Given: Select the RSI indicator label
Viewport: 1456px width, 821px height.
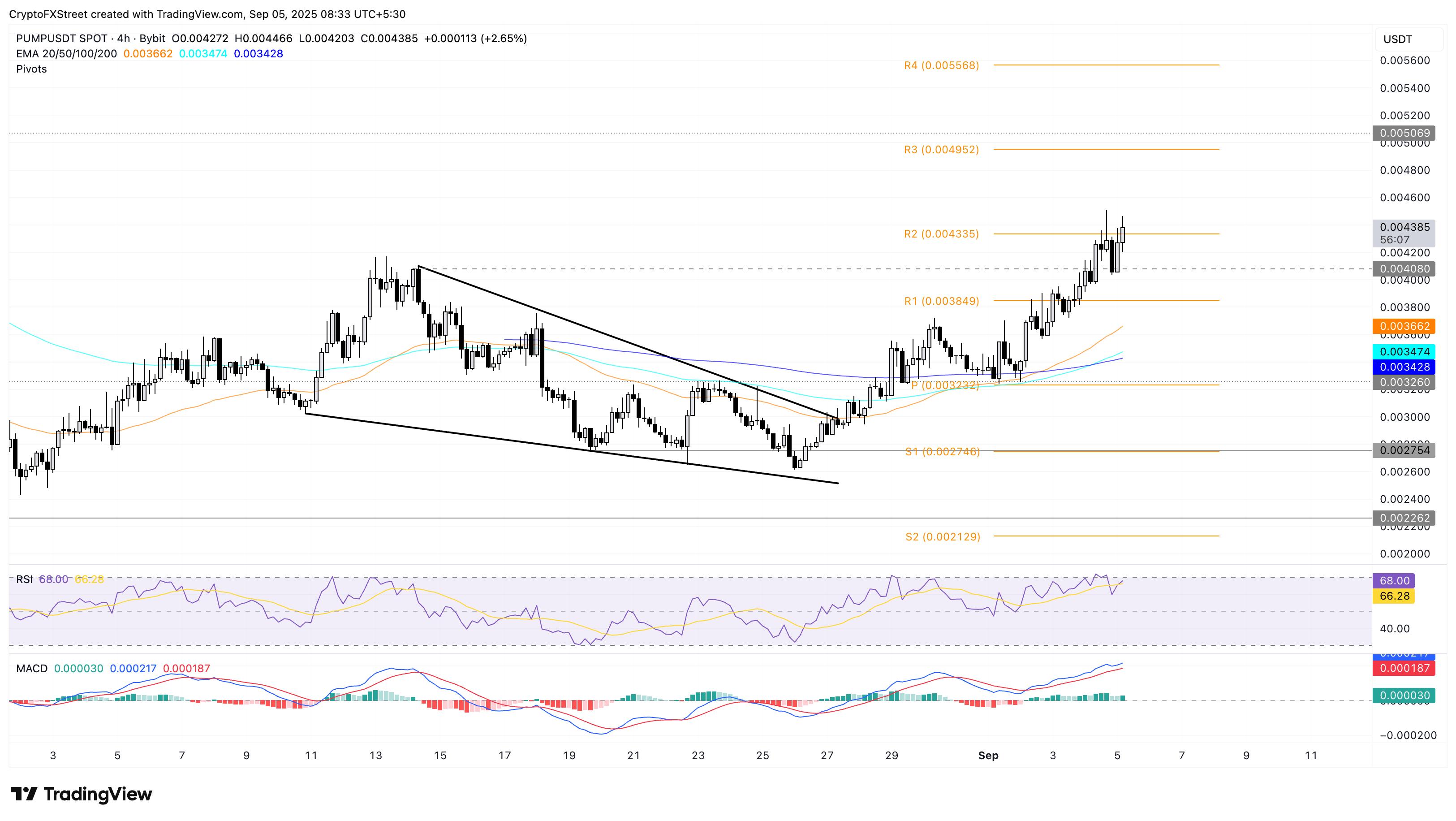Looking at the screenshot, I should pyautogui.click(x=24, y=579).
